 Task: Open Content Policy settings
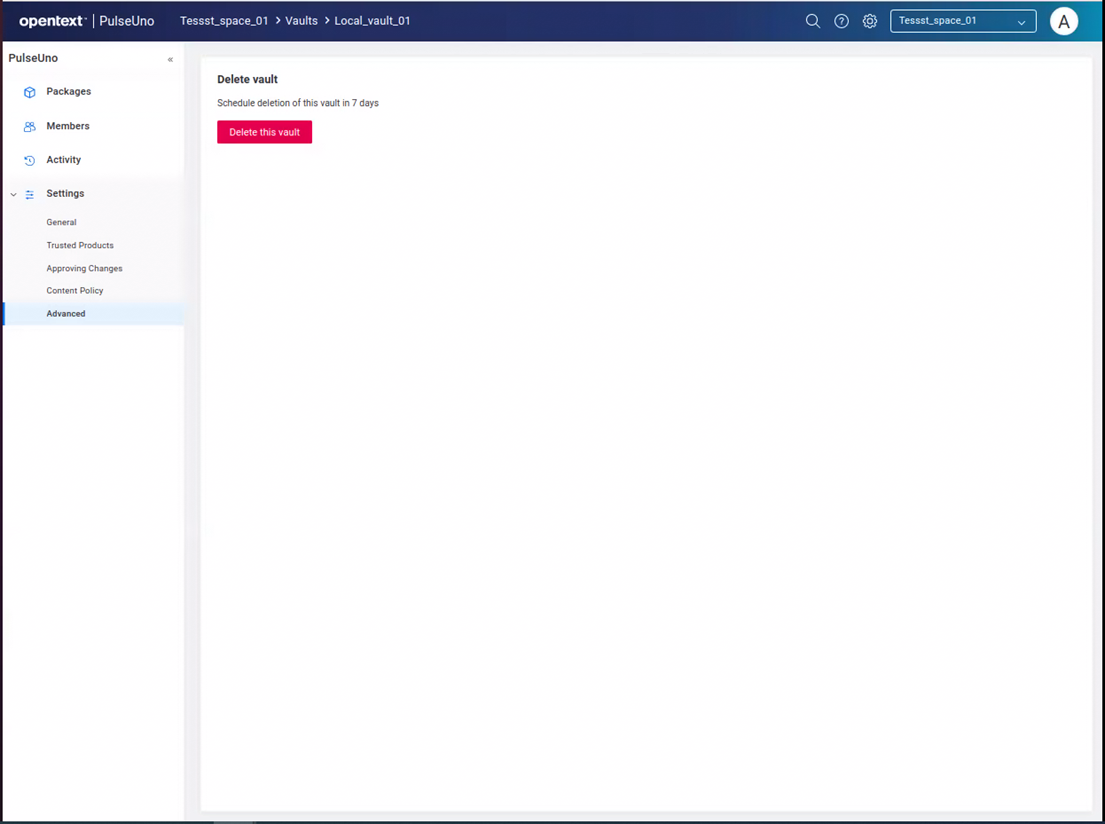[x=75, y=291]
